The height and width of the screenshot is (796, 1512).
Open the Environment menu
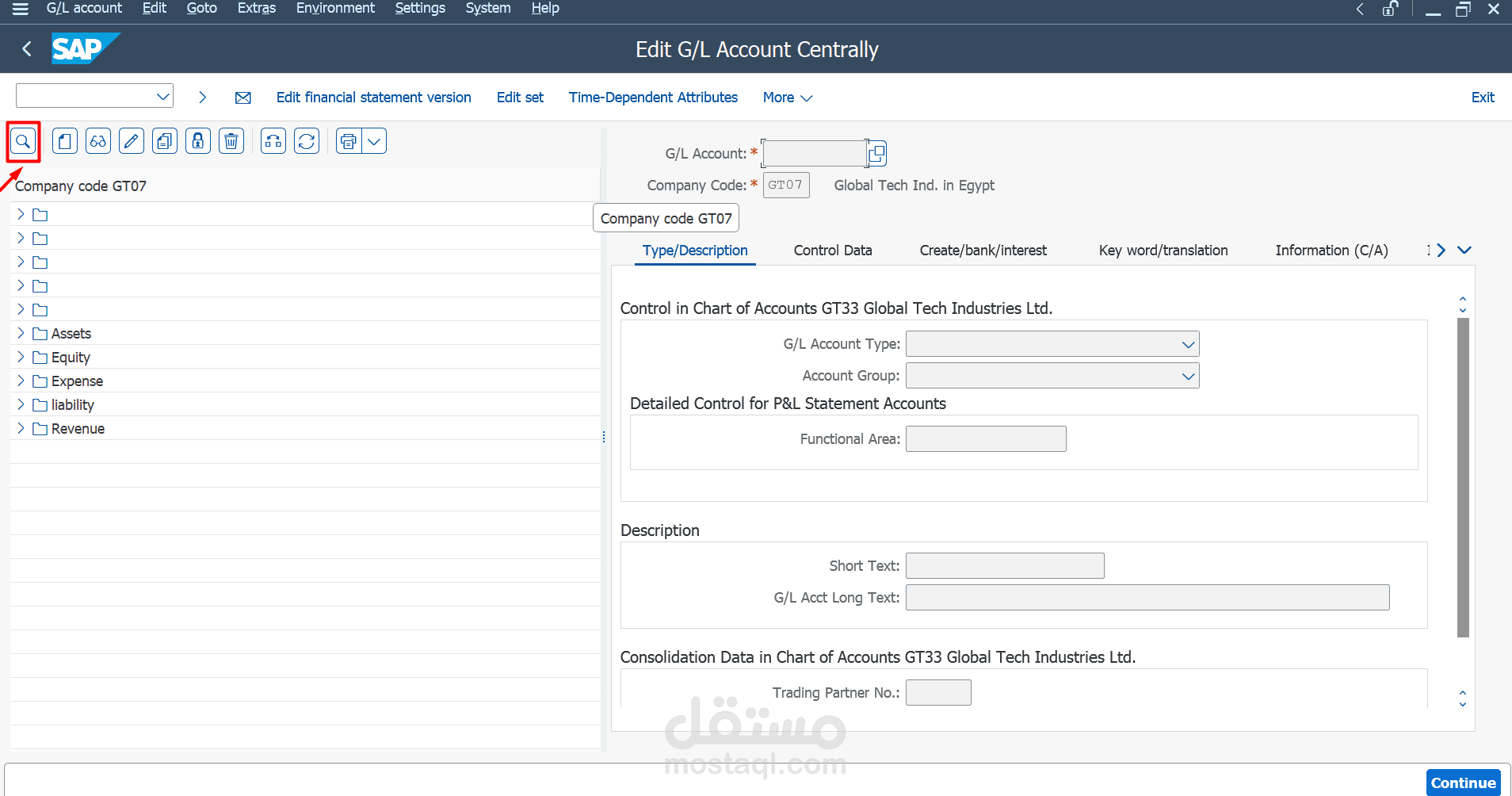[335, 8]
